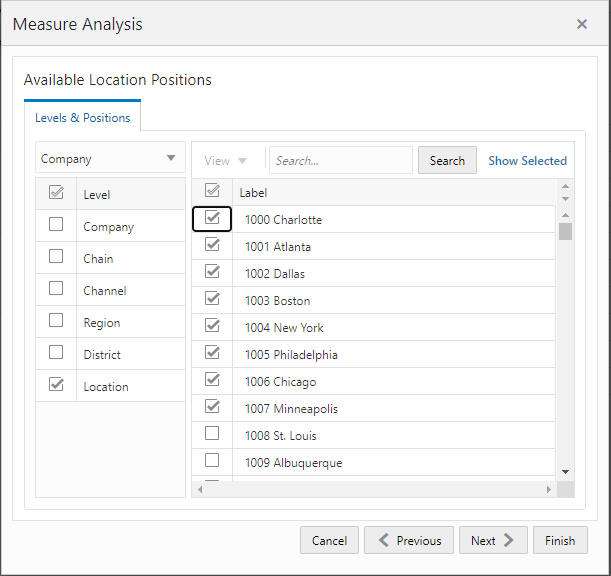The width and height of the screenshot is (611, 576).
Task: Click the District level name
Action: [x=102, y=355]
